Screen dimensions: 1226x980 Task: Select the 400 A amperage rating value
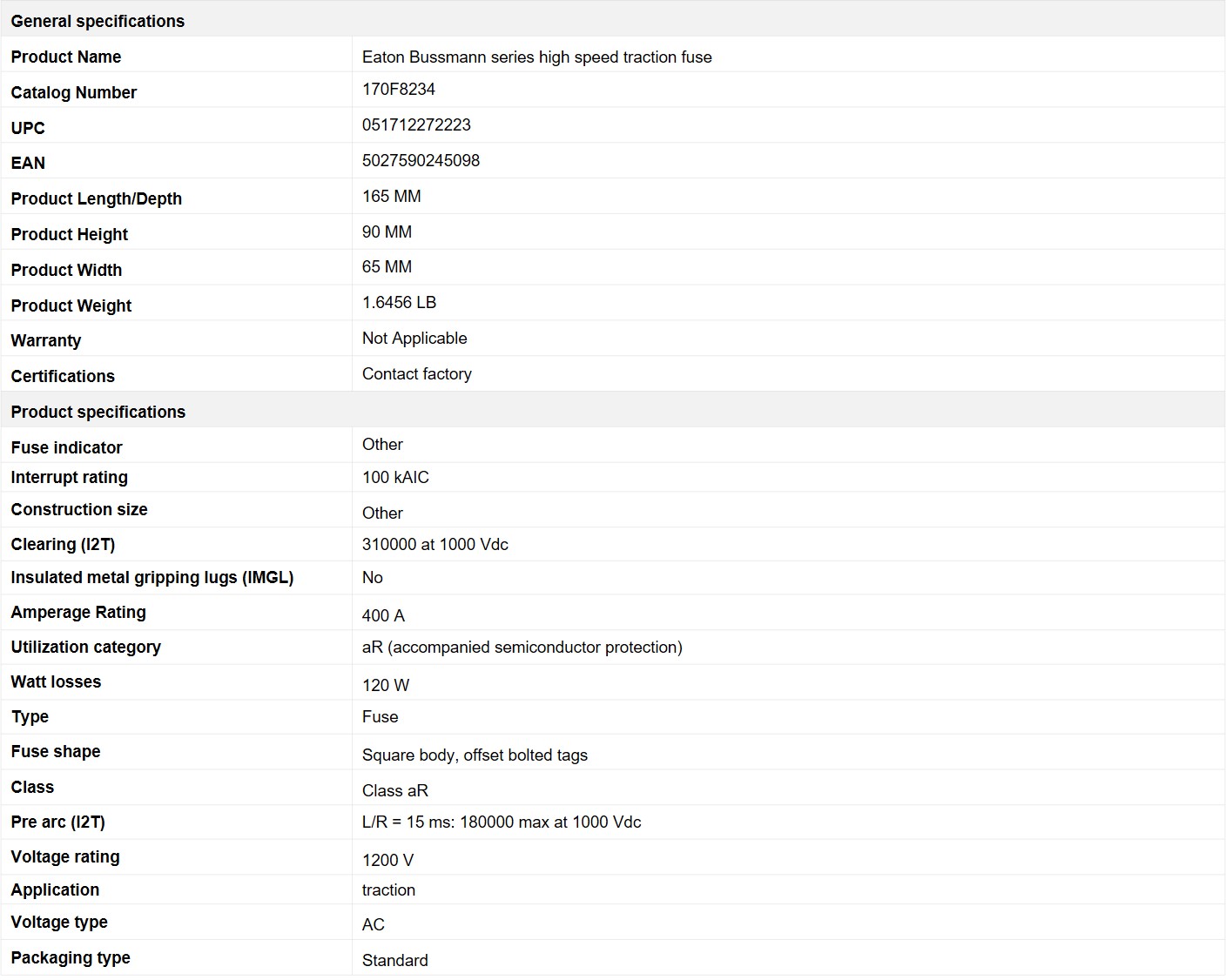click(x=383, y=615)
